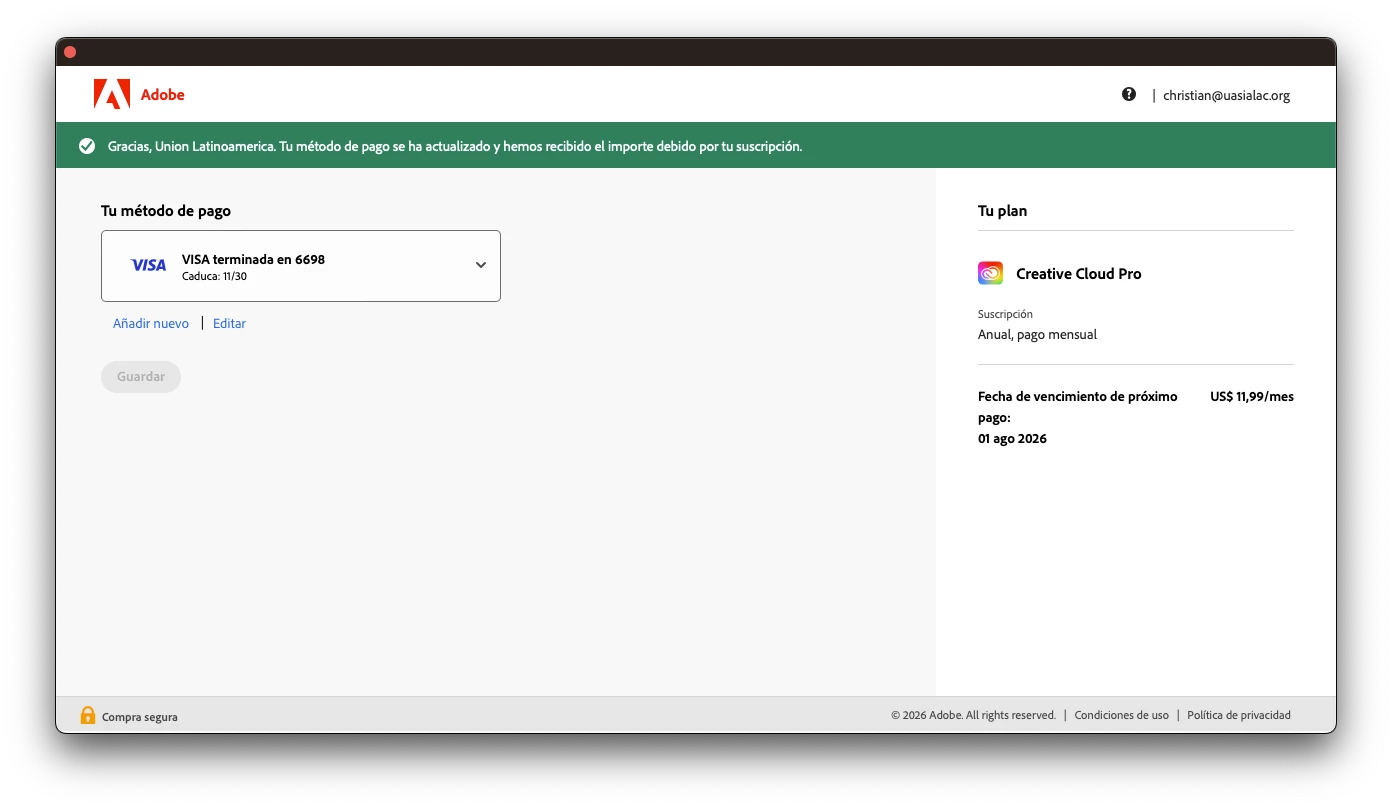Click the '01 ago 2026' due date
The width and height of the screenshot is (1392, 807).
1012,439
